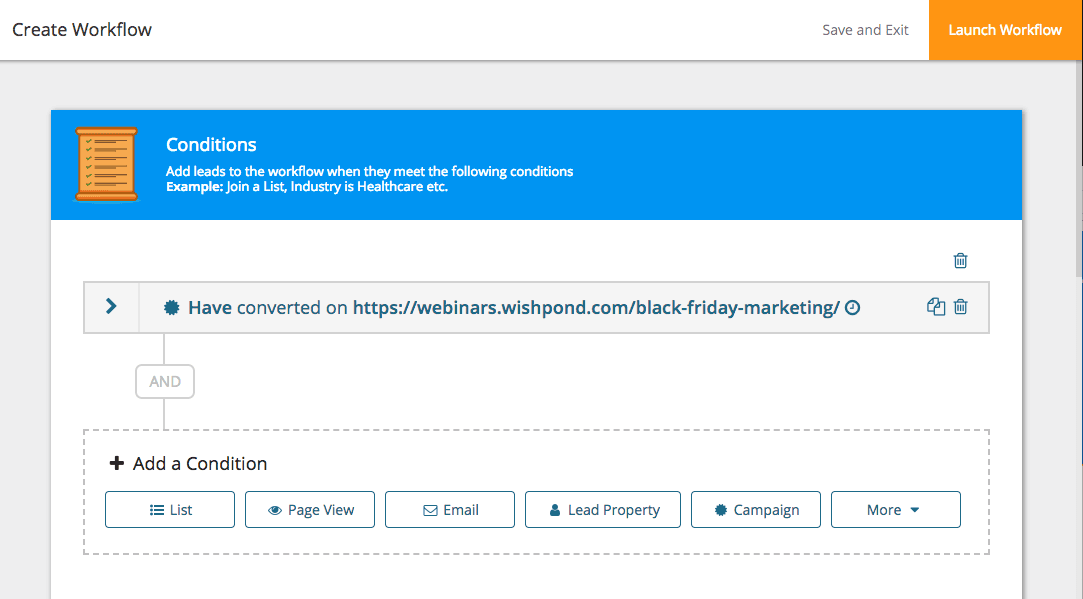
Task: Add a List condition
Action: pos(170,510)
